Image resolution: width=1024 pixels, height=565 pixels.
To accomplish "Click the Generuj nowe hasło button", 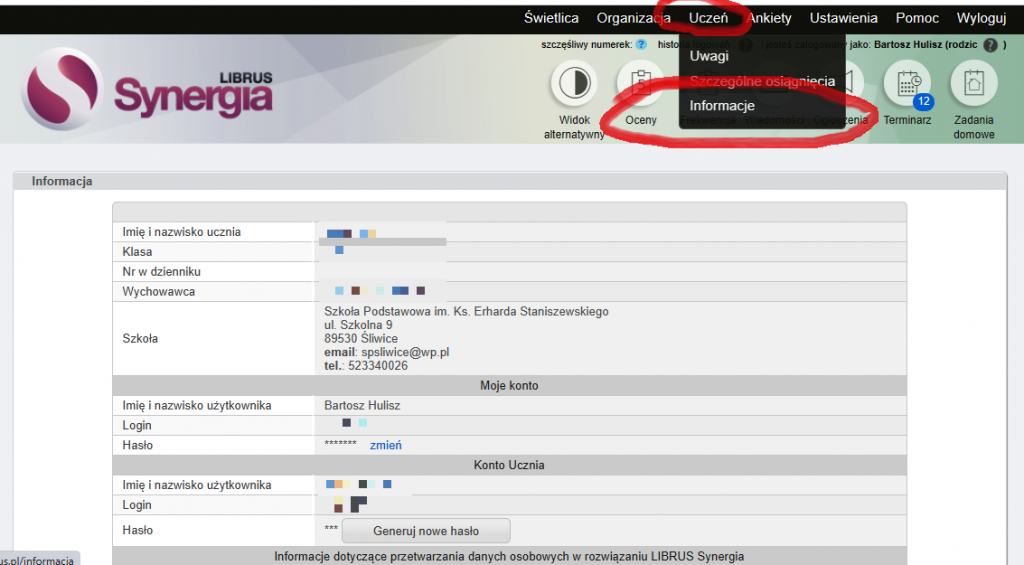I will 426,531.
